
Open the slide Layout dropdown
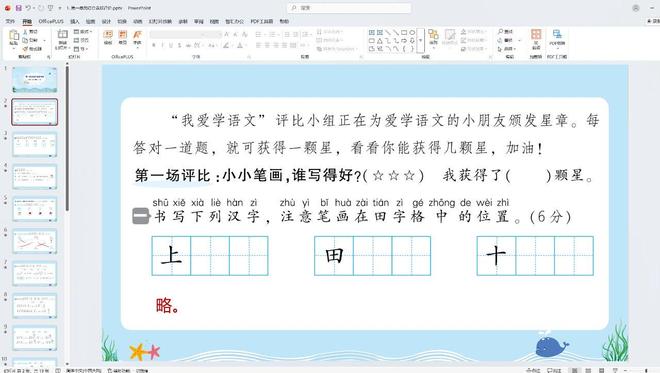82,32
